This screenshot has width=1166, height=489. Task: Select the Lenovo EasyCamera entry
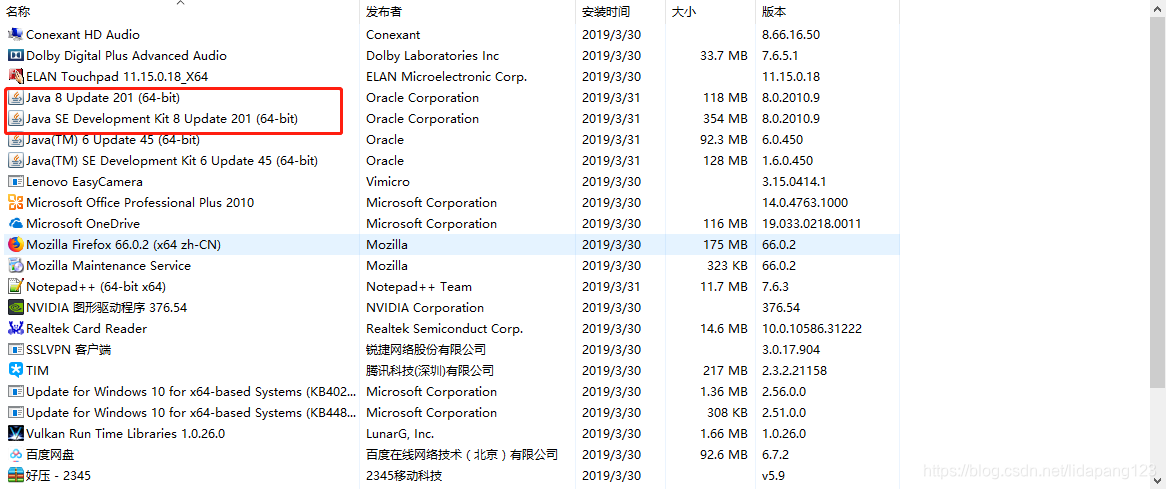[84, 181]
